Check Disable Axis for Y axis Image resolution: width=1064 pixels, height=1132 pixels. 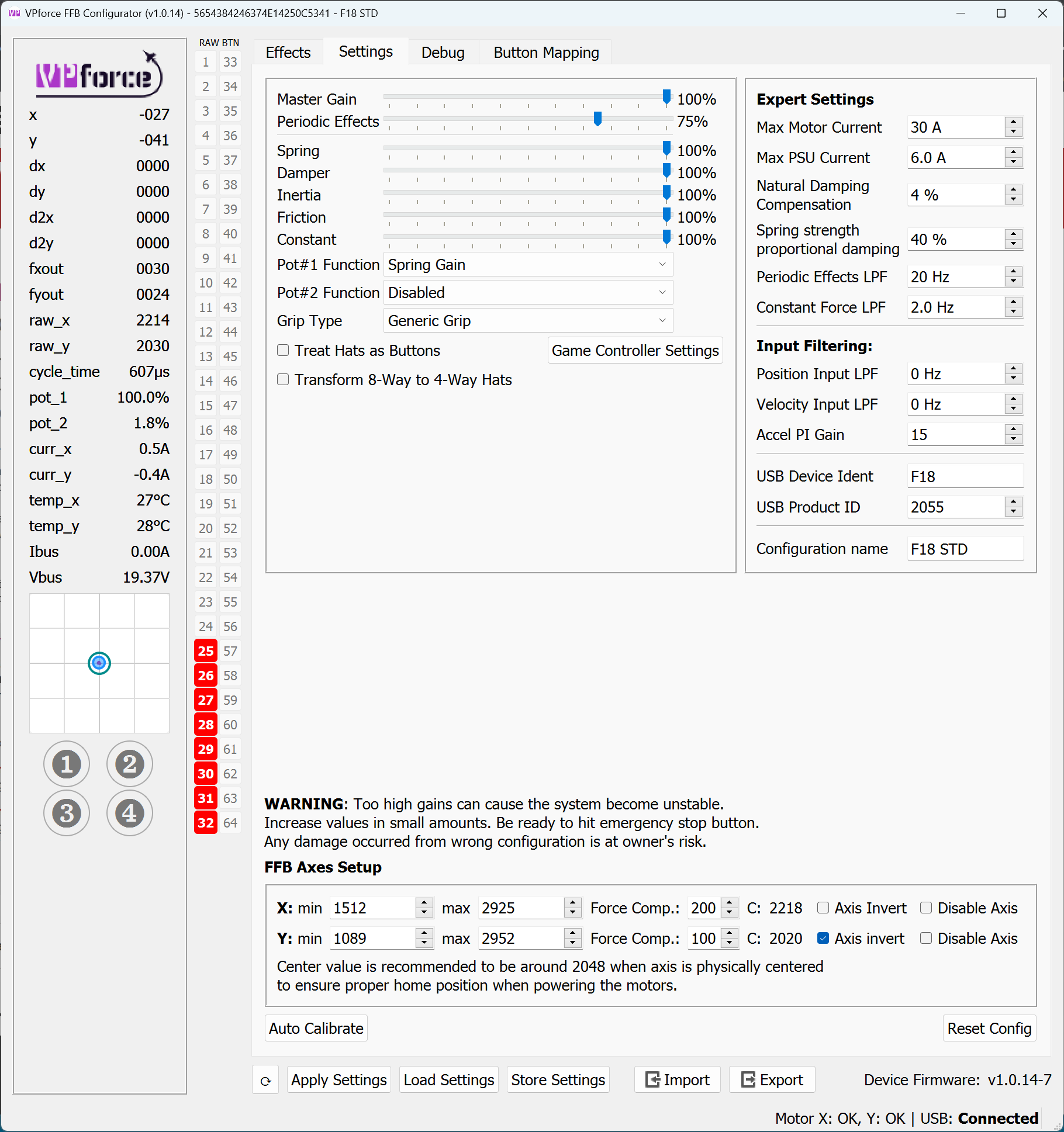926,938
